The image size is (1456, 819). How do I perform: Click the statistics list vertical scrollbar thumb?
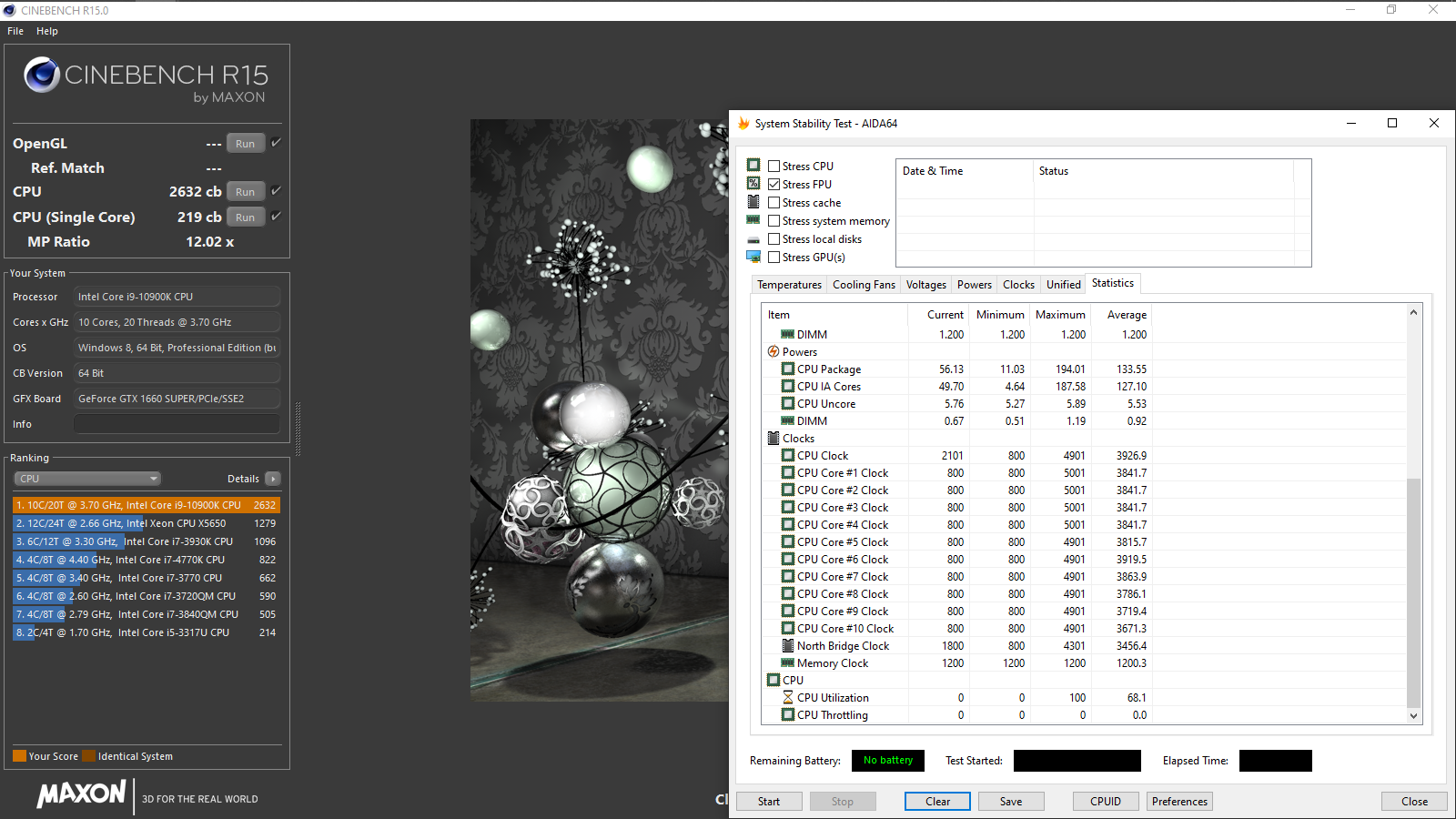[1413, 591]
